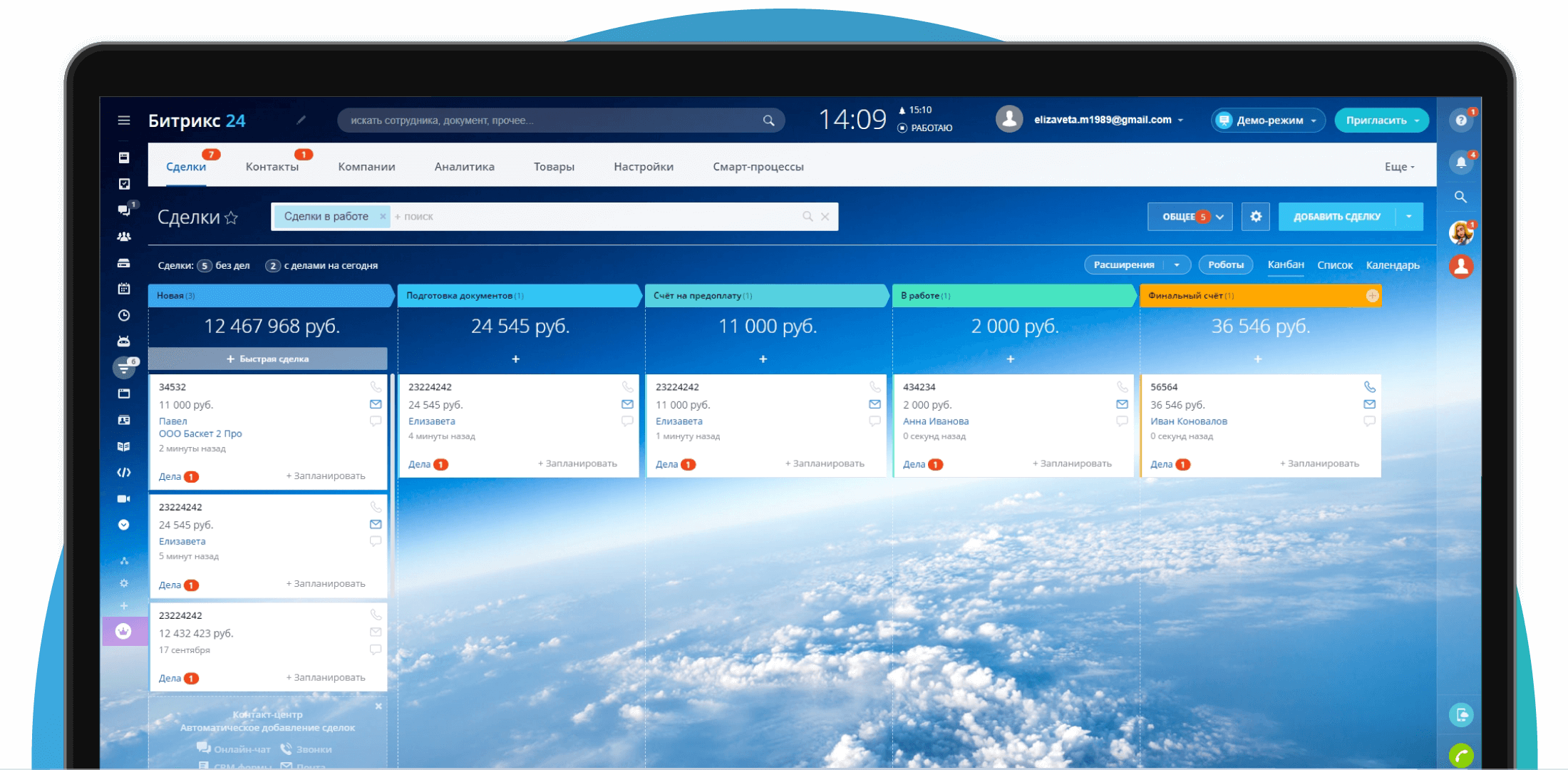This screenshot has width=1568, height=770.
Task: Open the arrow beside ДОБАВИТЬ СДЕЛКУ
Action: click(1408, 216)
